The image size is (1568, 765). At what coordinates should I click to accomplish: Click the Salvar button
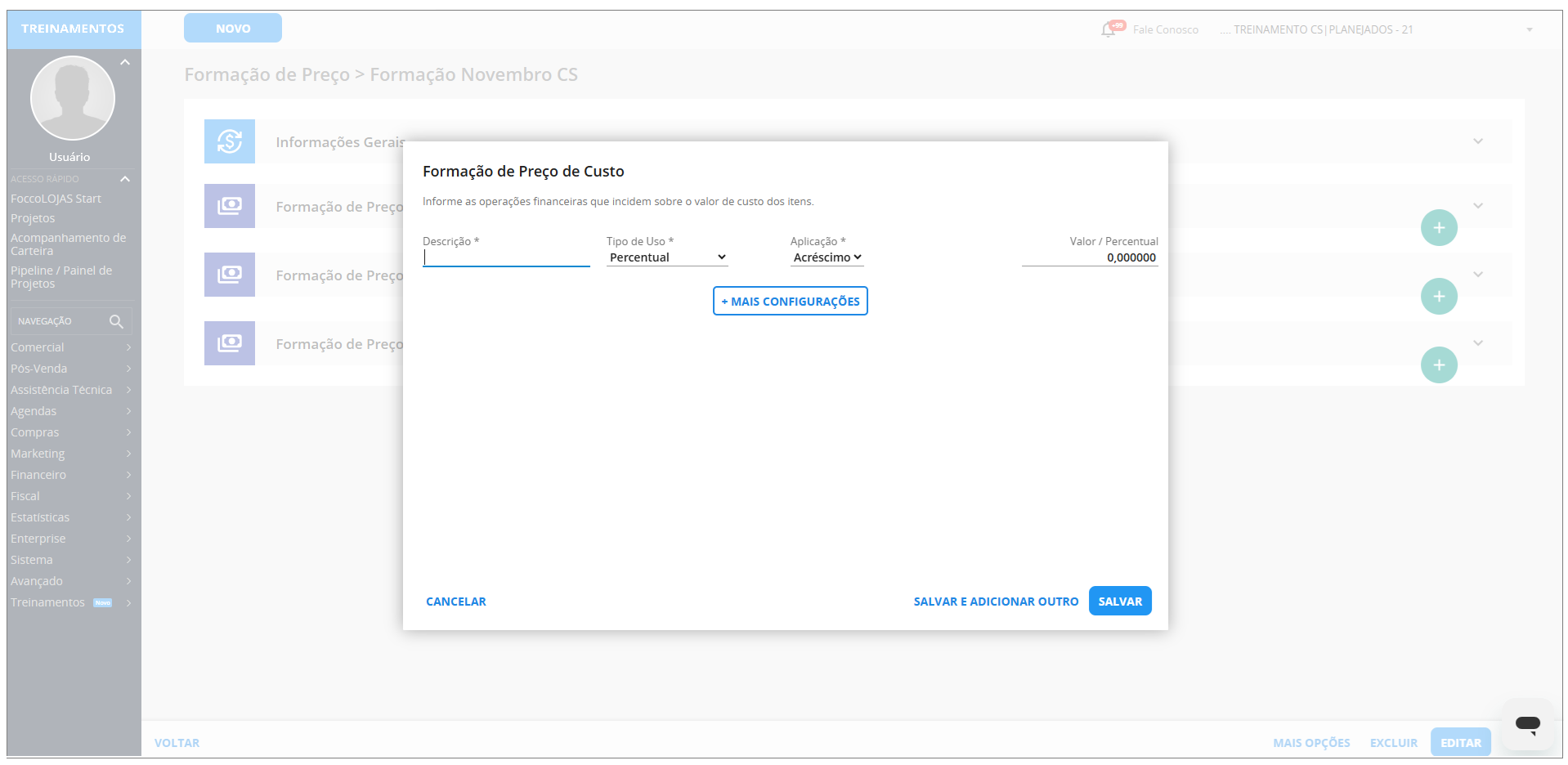tap(1120, 602)
